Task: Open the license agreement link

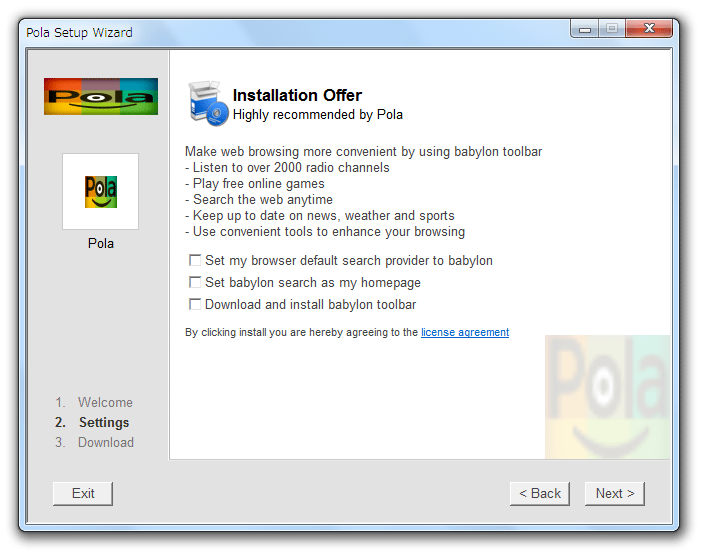Action: pos(465,332)
